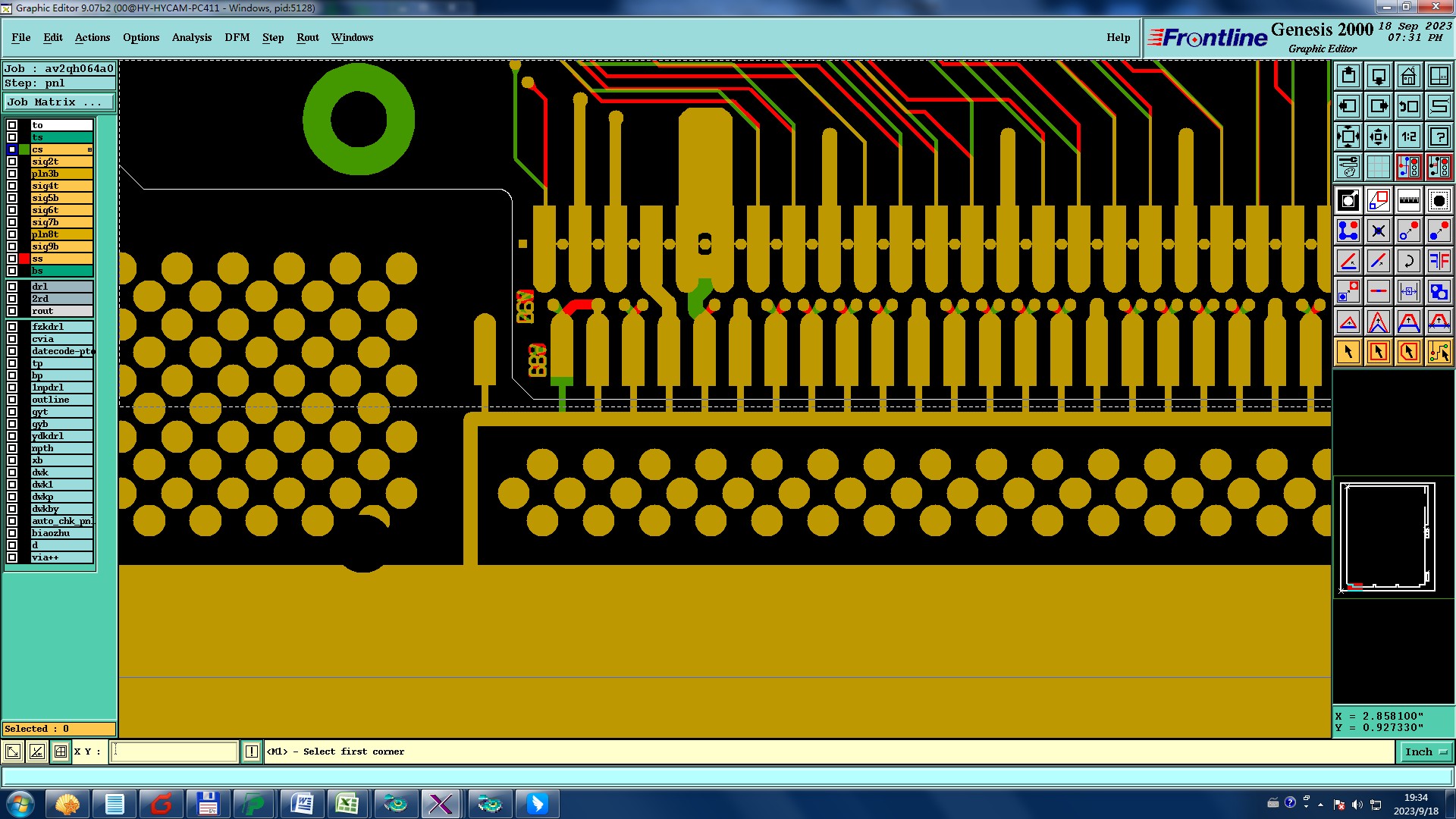This screenshot has height=819, width=1456.
Task: Click the red ss layer color swatch
Action: [24, 259]
